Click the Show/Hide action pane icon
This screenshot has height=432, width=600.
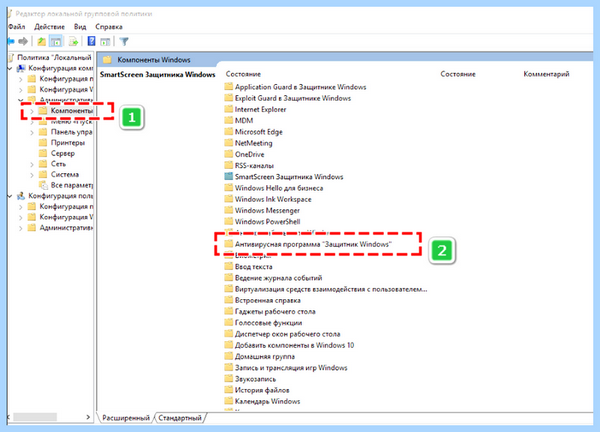105,41
